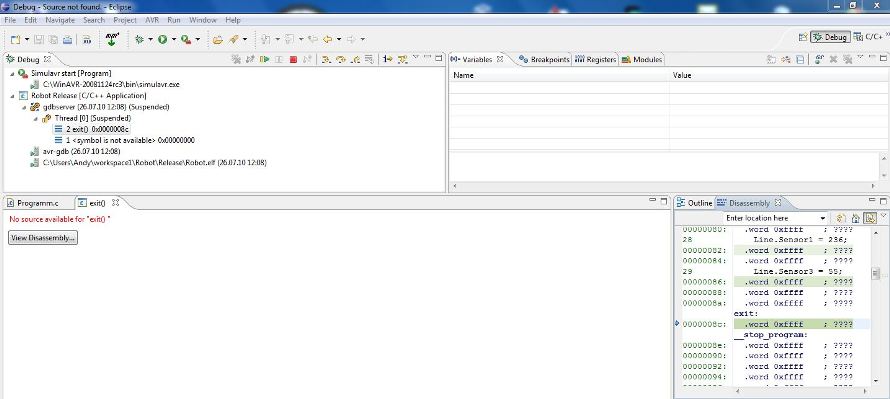Toggle Instruction Stepping Mode
The width and height of the screenshot is (890, 399).
click(x=388, y=59)
